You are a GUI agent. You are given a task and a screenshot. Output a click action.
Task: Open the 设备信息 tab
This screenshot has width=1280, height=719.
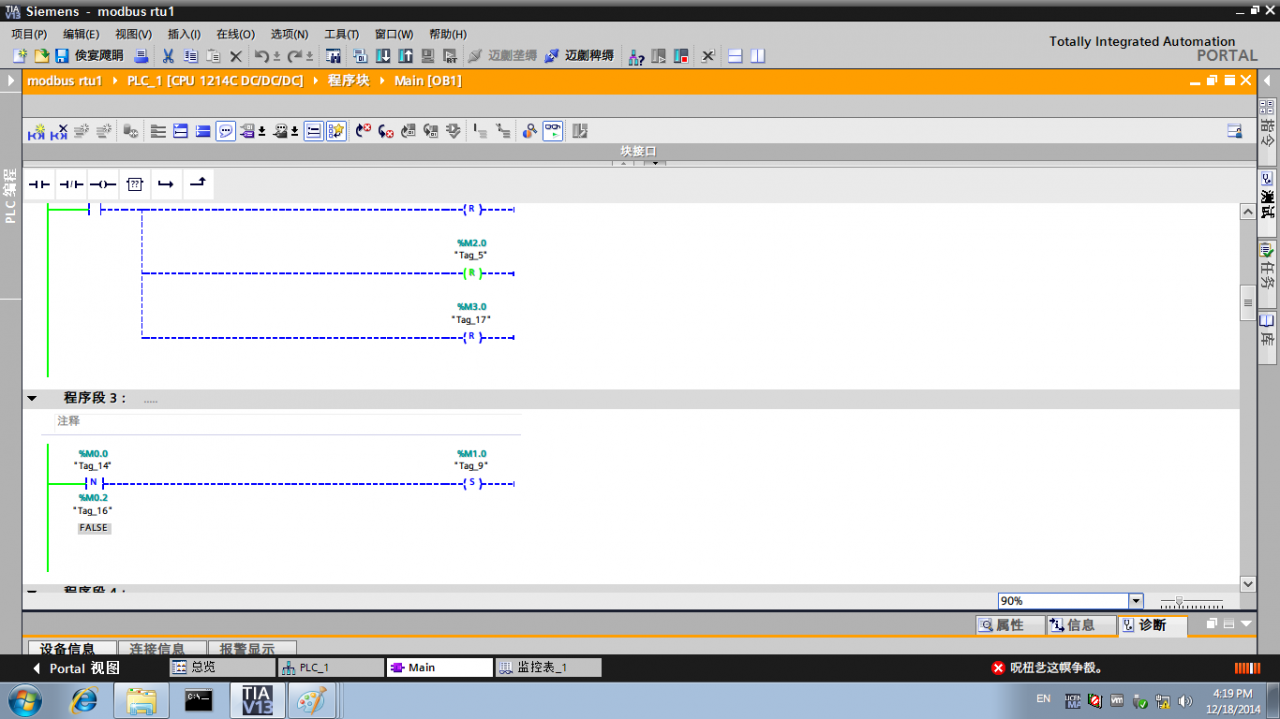[72, 649]
